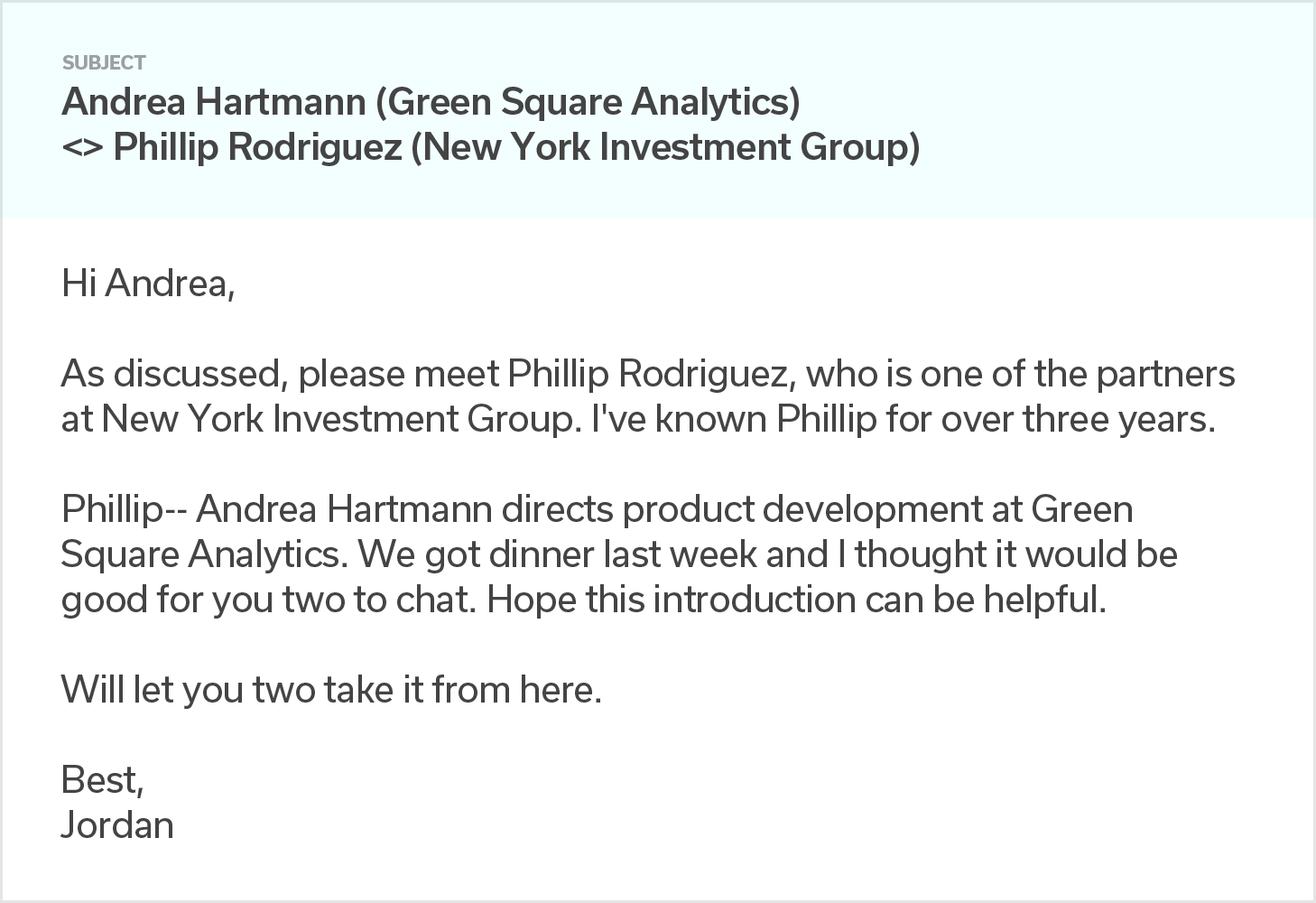
Task: Click the sentence Hope this introduction
Action: 796,600
